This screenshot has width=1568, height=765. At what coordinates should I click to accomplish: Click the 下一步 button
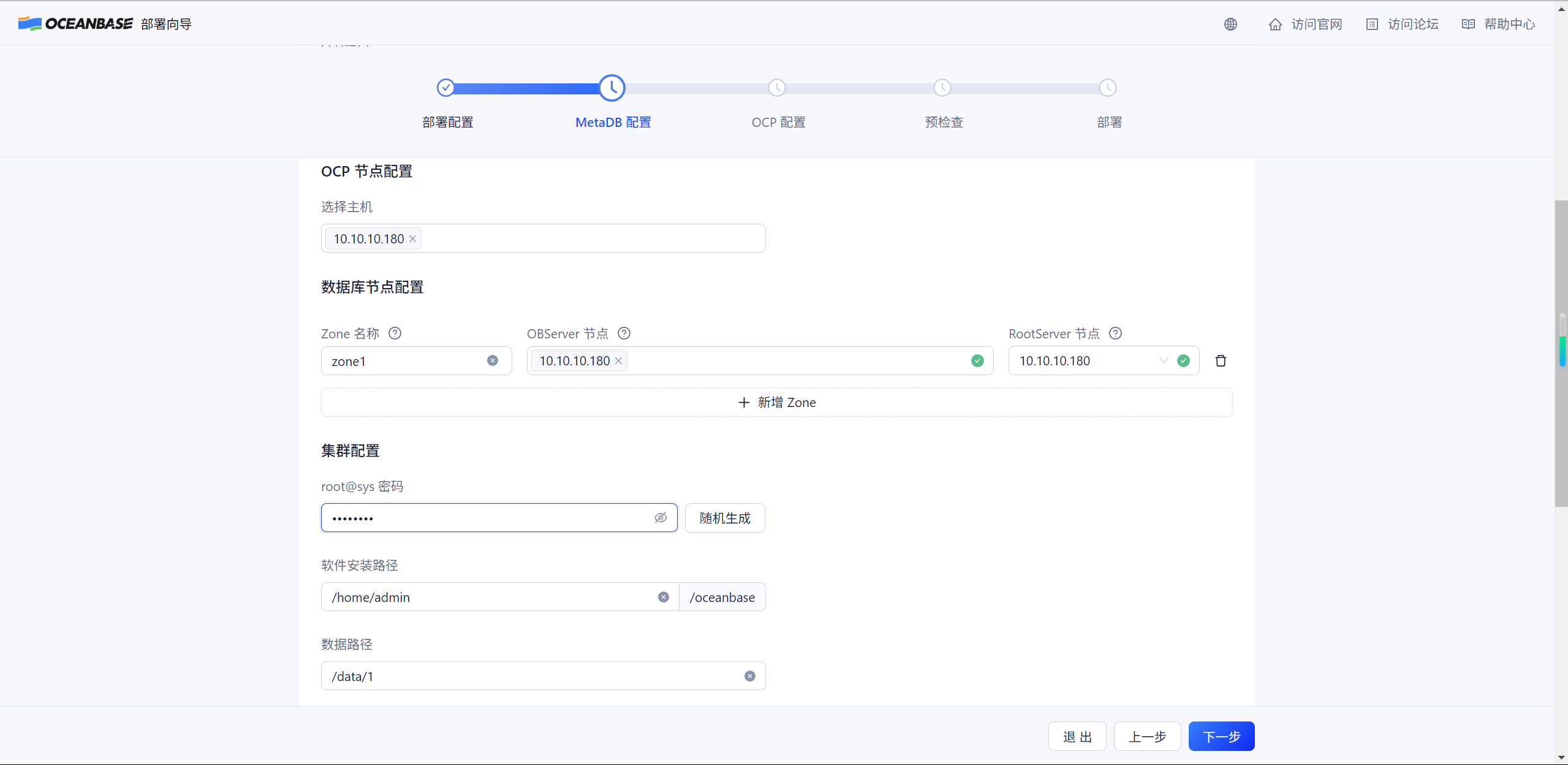[x=1221, y=736]
